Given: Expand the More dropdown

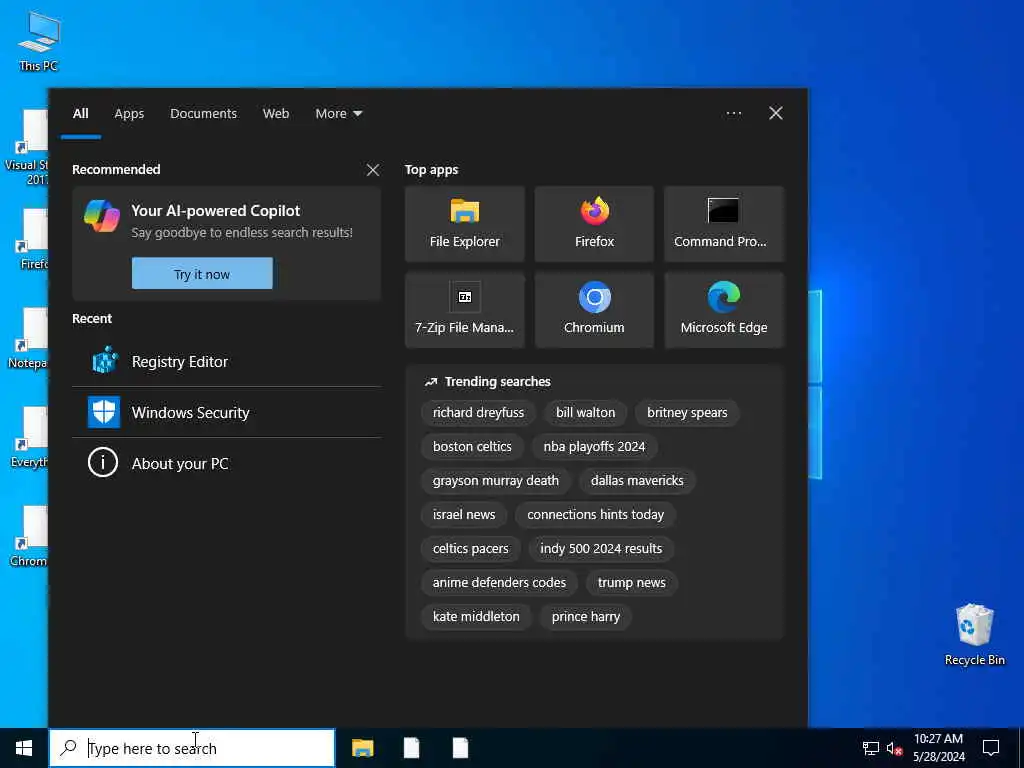Looking at the screenshot, I should coord(338,114).
